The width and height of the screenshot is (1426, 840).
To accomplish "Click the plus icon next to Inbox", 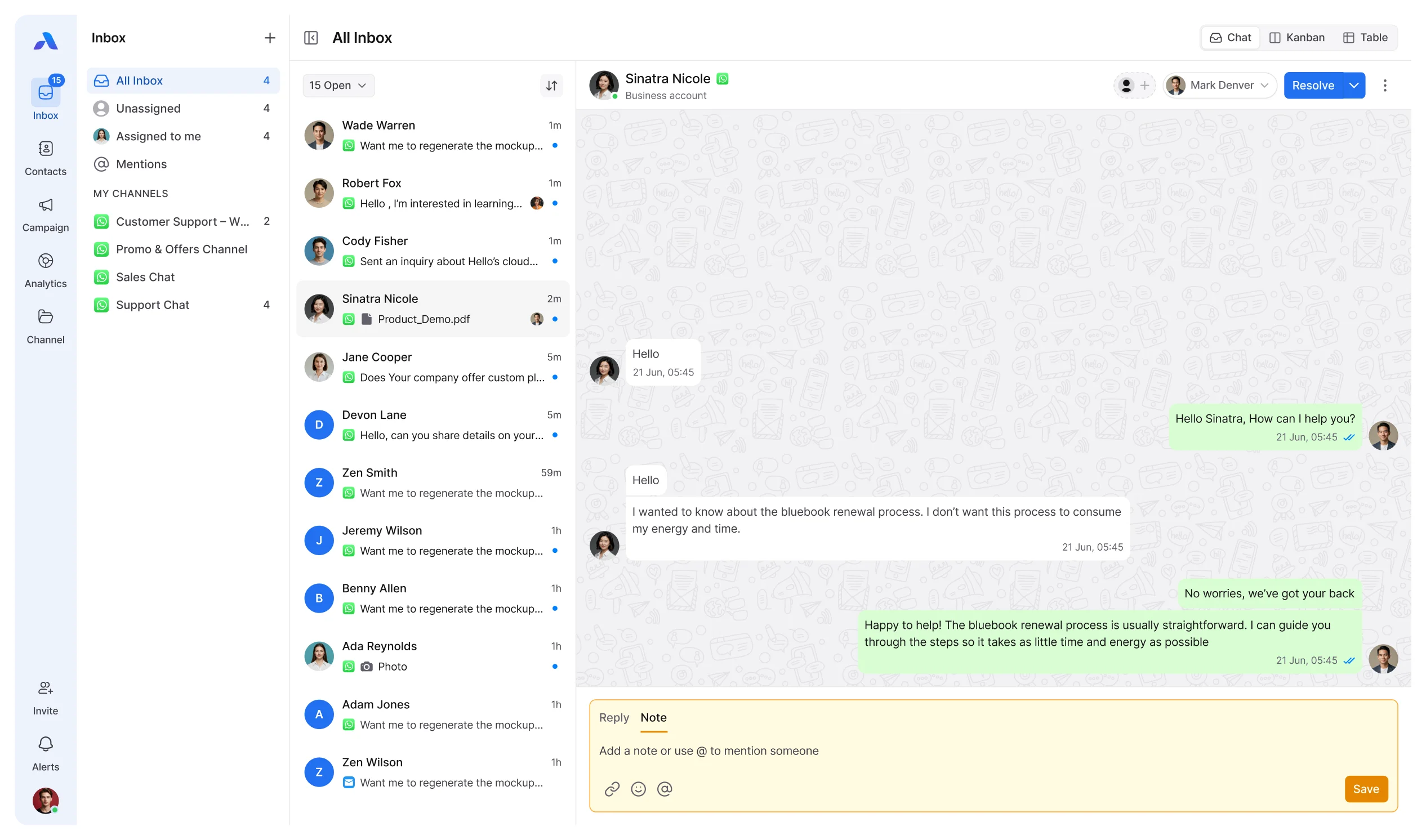I will 269,38.
